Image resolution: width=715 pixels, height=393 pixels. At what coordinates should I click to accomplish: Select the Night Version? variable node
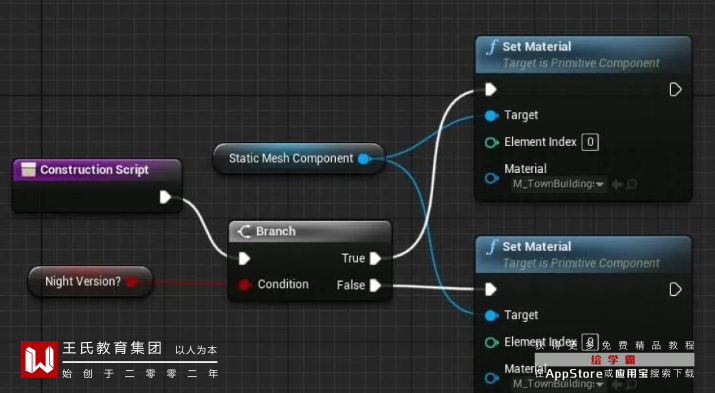[90, 281]
